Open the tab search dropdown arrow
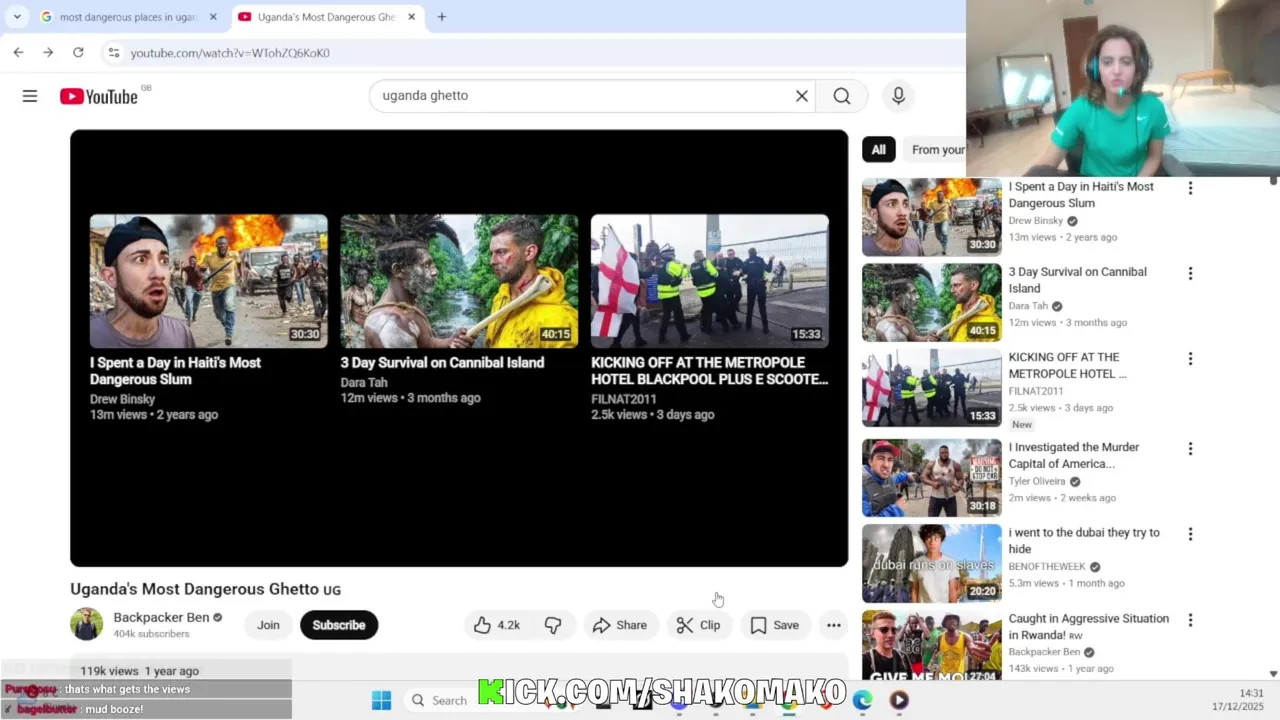This screenshot has height=720, width=1280. [x=16, y=17]
